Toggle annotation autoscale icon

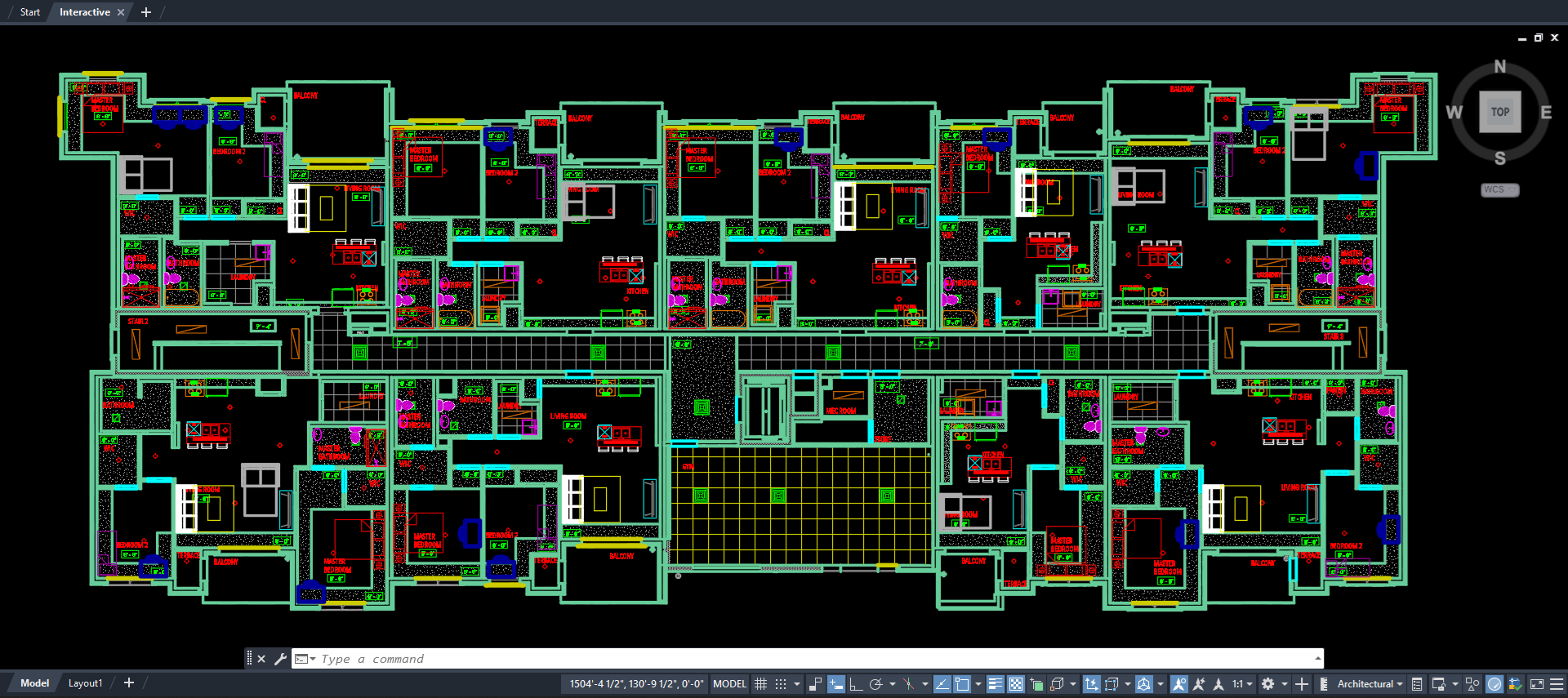(x=1199, y=684)
